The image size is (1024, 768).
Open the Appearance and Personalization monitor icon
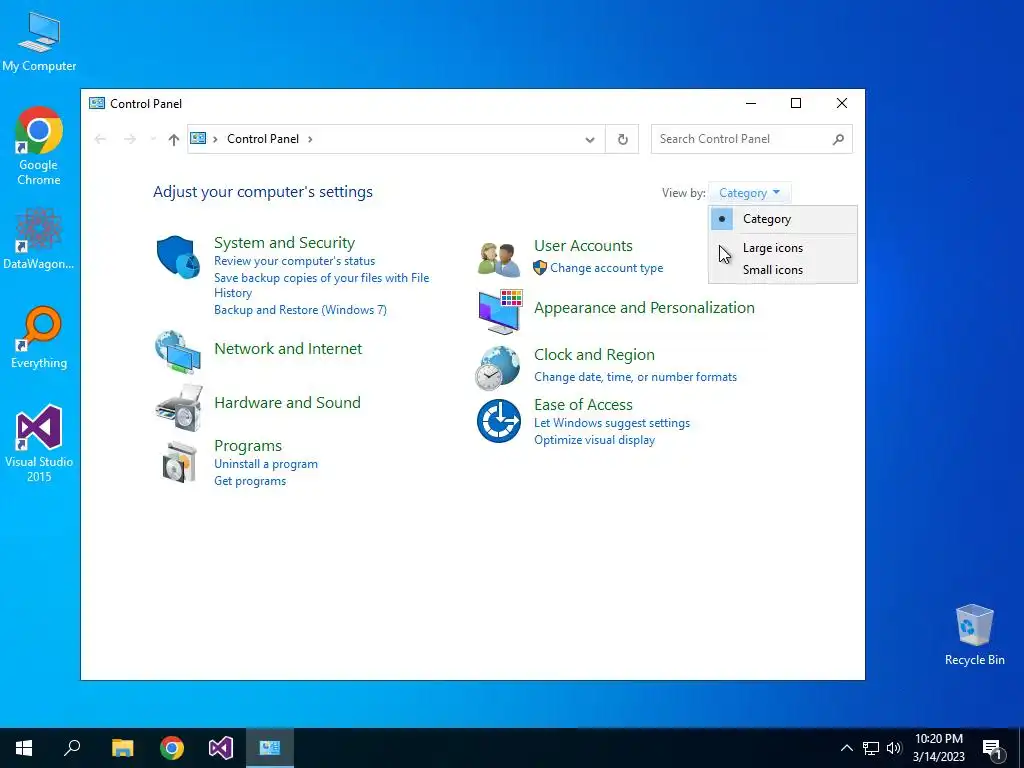click(500, 312)
